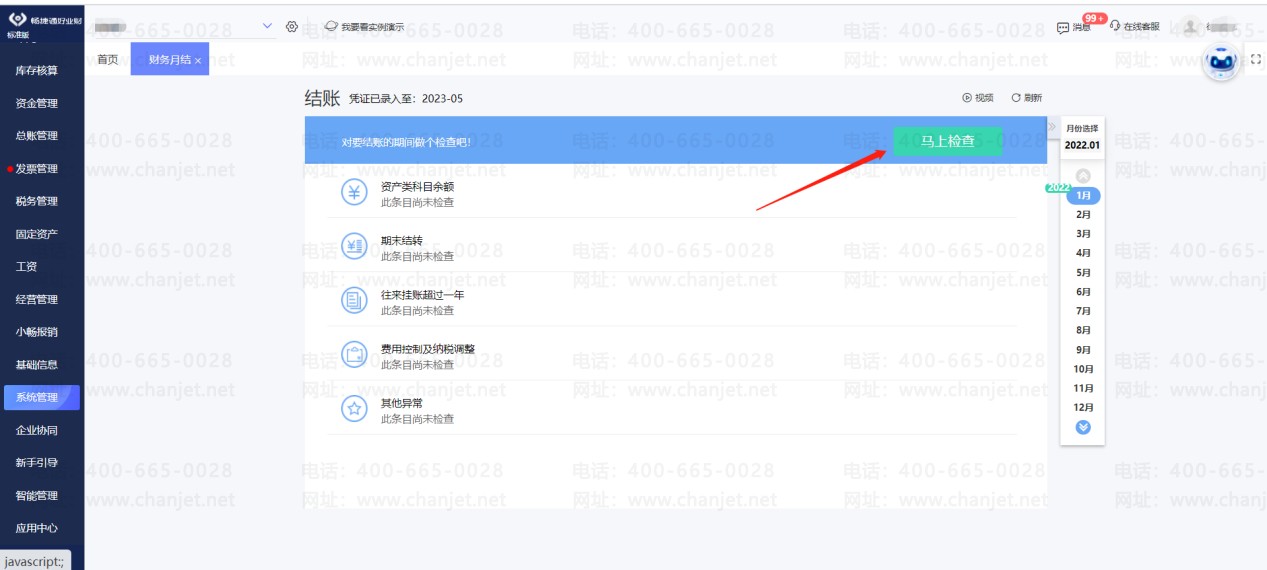Open 总账管理 in sidebar

(37, 136)
